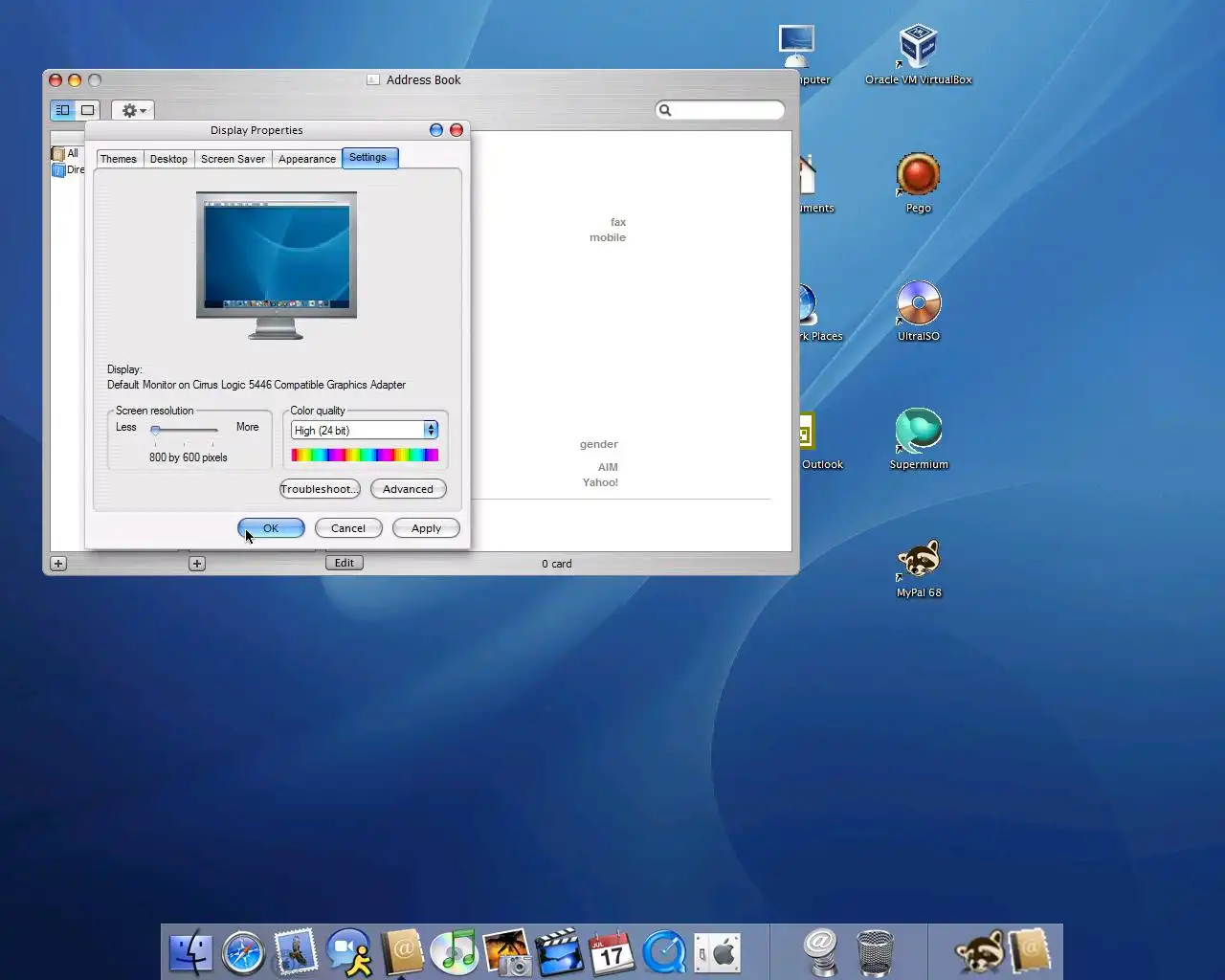This screenshot has width=1225, height=980.
Task: Open iTunes music note icon in dock
Action: (455, 952)
